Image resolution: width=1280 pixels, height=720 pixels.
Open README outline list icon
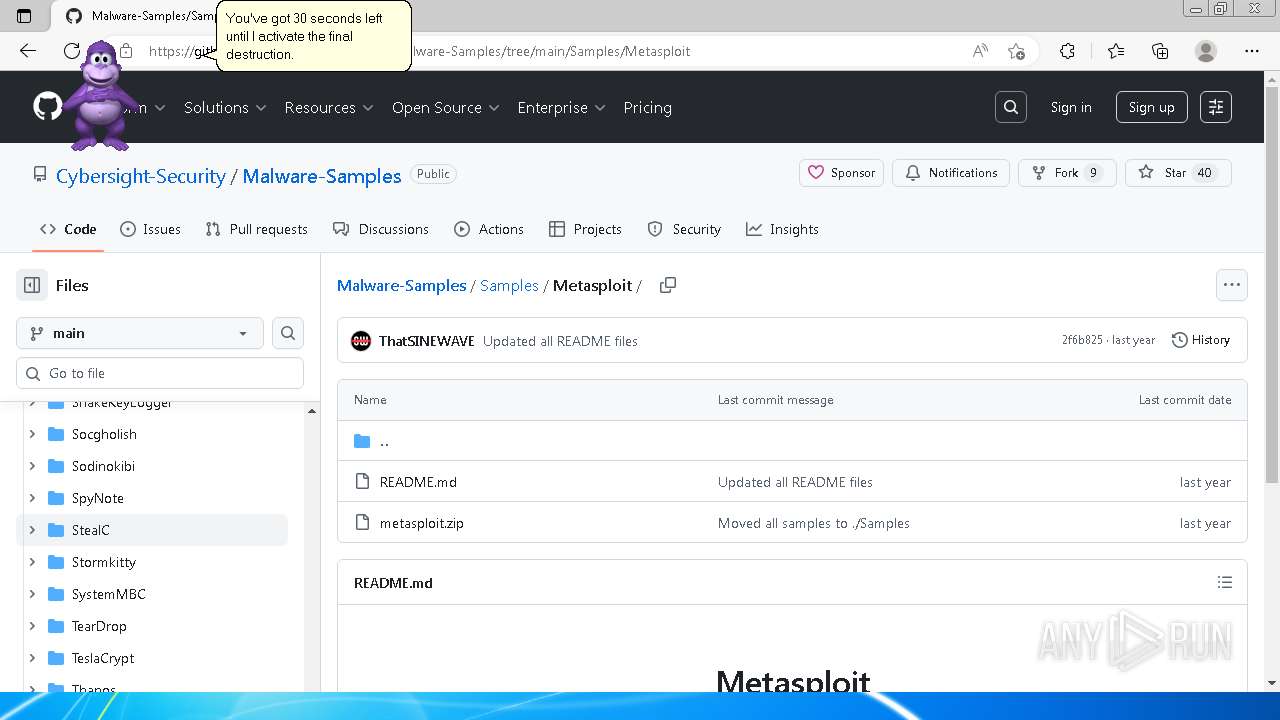[1225, 582]
